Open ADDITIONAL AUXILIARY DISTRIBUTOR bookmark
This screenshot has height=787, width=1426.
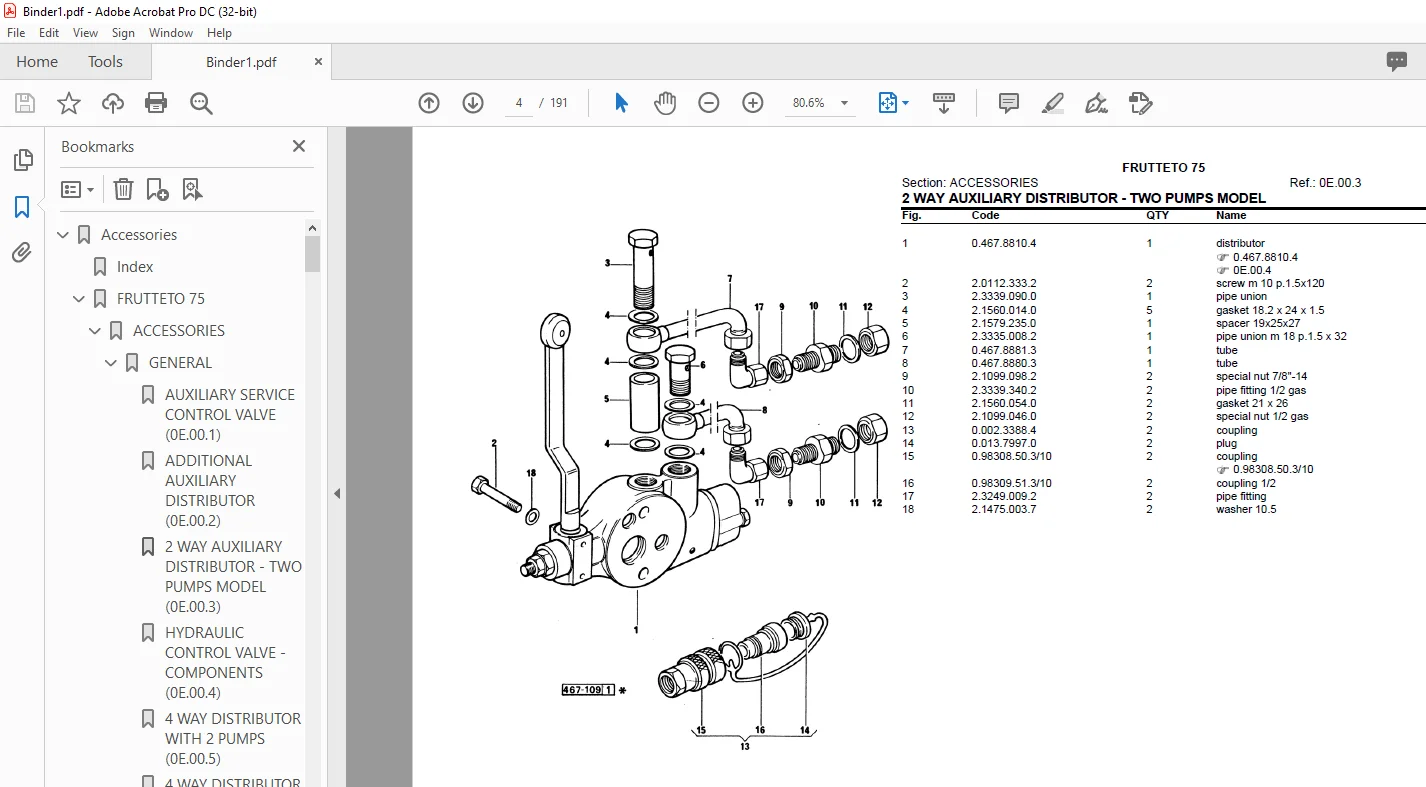point(210,491)
